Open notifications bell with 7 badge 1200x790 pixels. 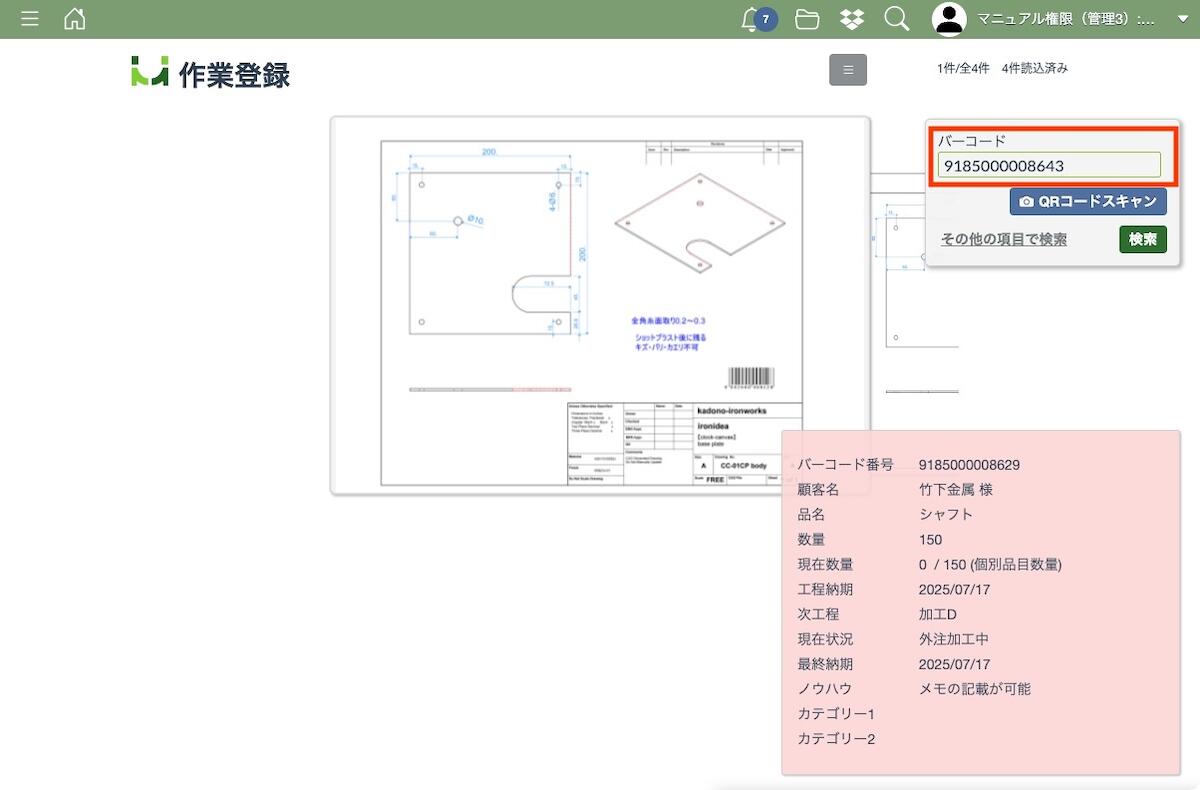tap(753, 19)
